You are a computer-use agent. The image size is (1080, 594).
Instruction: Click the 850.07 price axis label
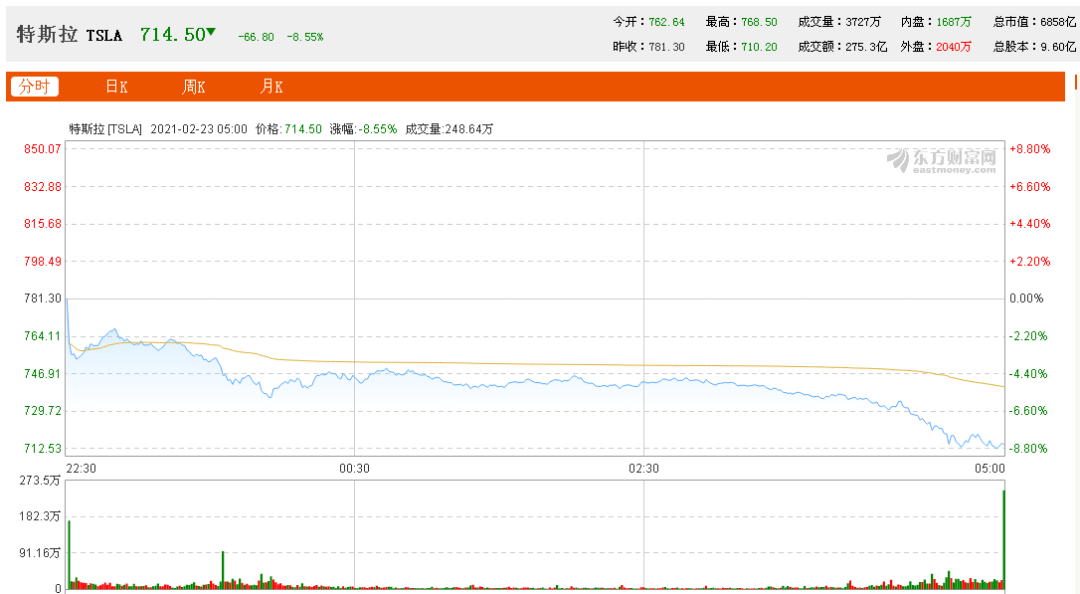pos(43,149)
